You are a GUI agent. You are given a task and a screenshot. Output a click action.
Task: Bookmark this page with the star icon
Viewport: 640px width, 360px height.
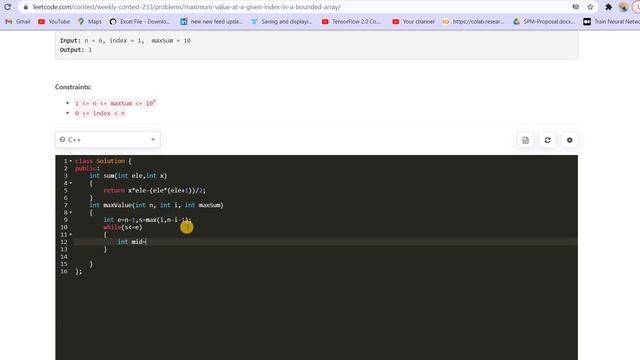590,7
